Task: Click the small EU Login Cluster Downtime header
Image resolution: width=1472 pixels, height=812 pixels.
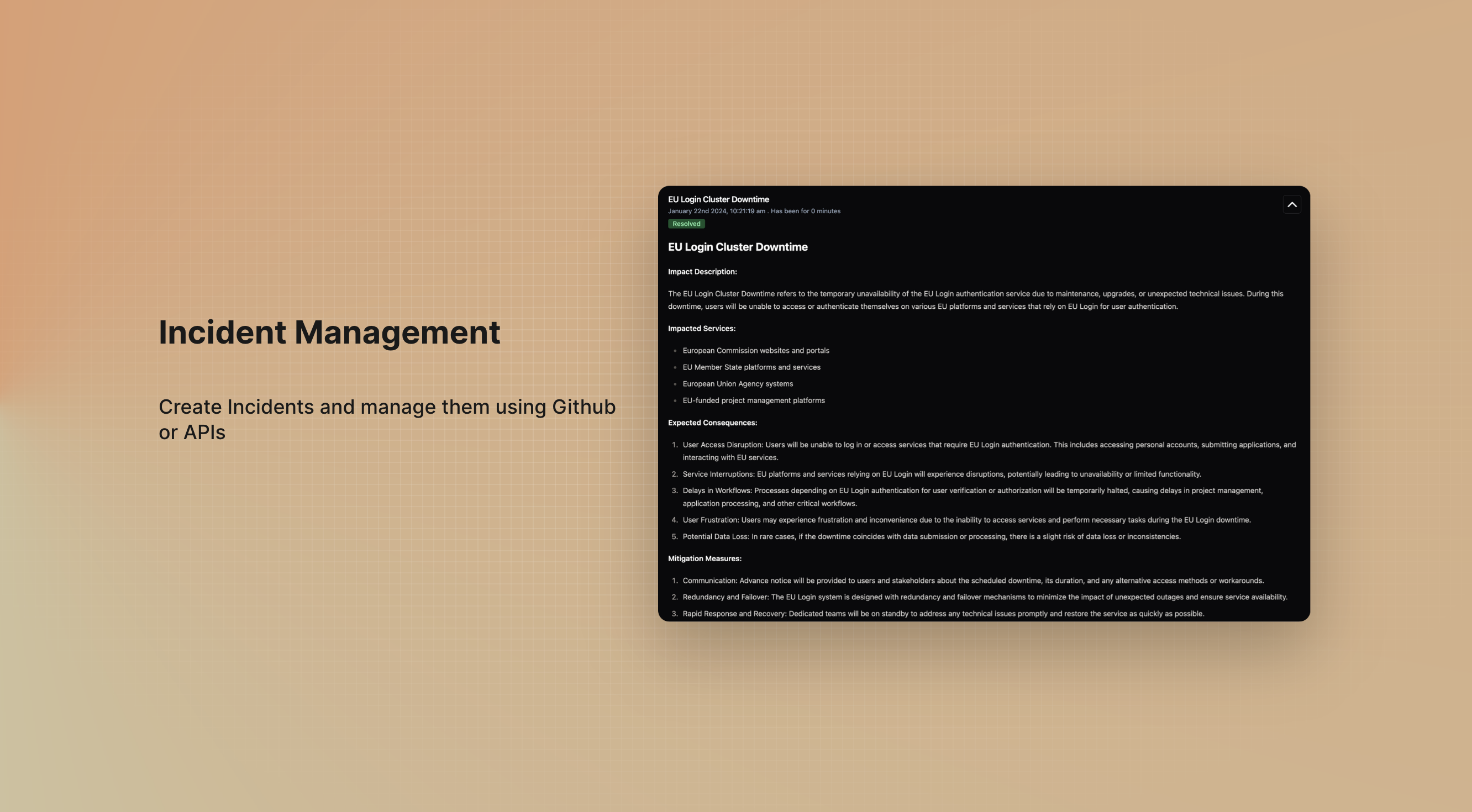Action: tap(718, 199)
